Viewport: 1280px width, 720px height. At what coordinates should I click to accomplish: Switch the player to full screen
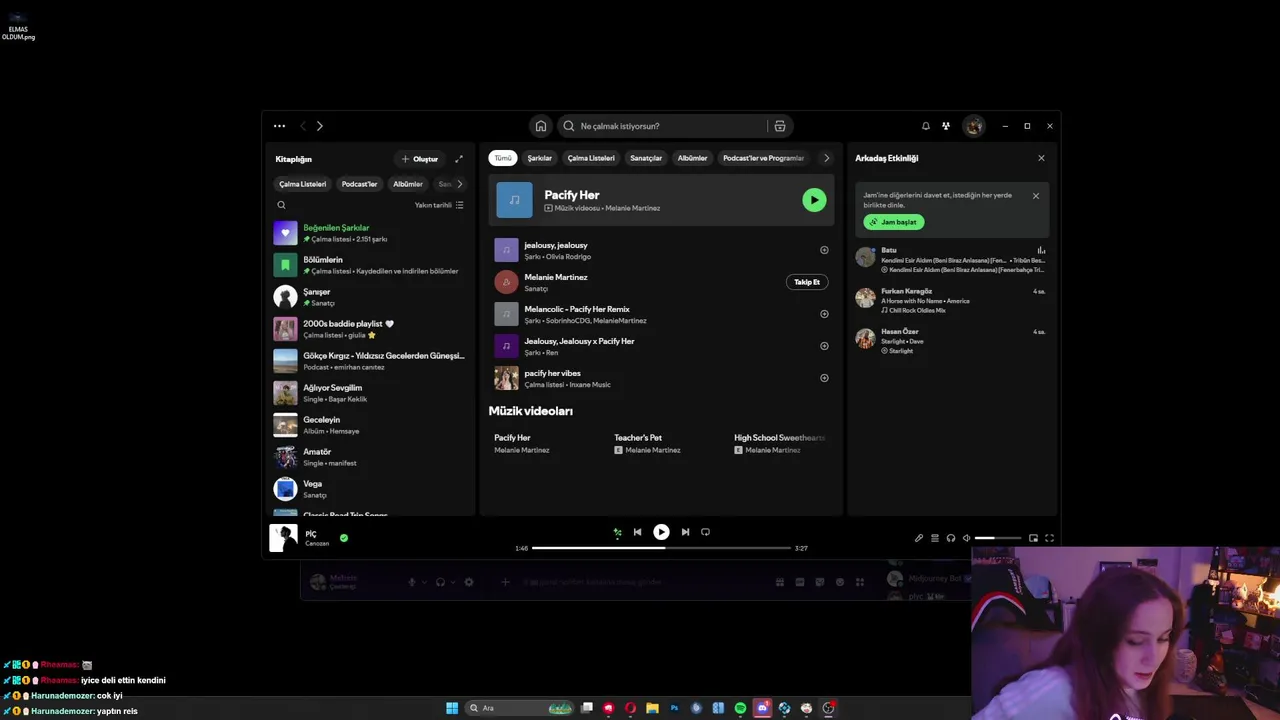coord(1049,538)
